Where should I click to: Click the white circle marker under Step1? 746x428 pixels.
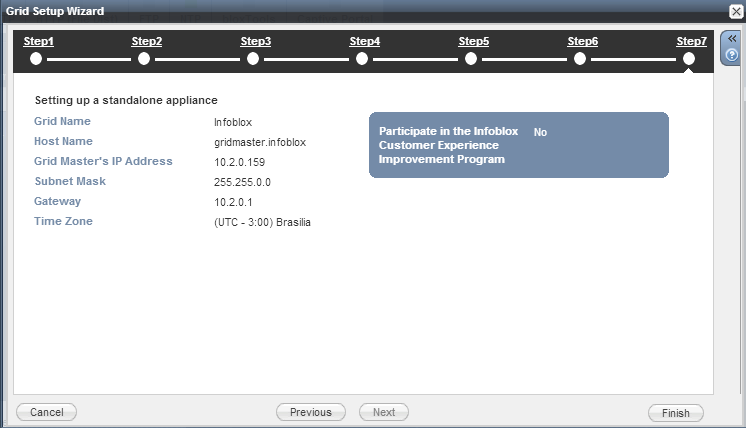coord(36,59)
